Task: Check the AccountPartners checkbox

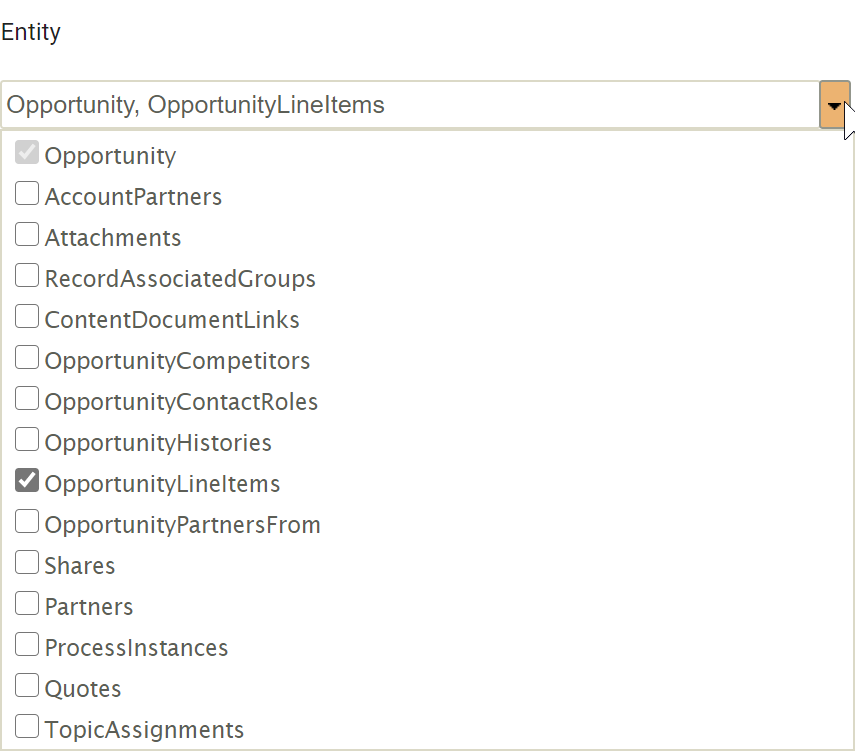Action: point(27,194)
